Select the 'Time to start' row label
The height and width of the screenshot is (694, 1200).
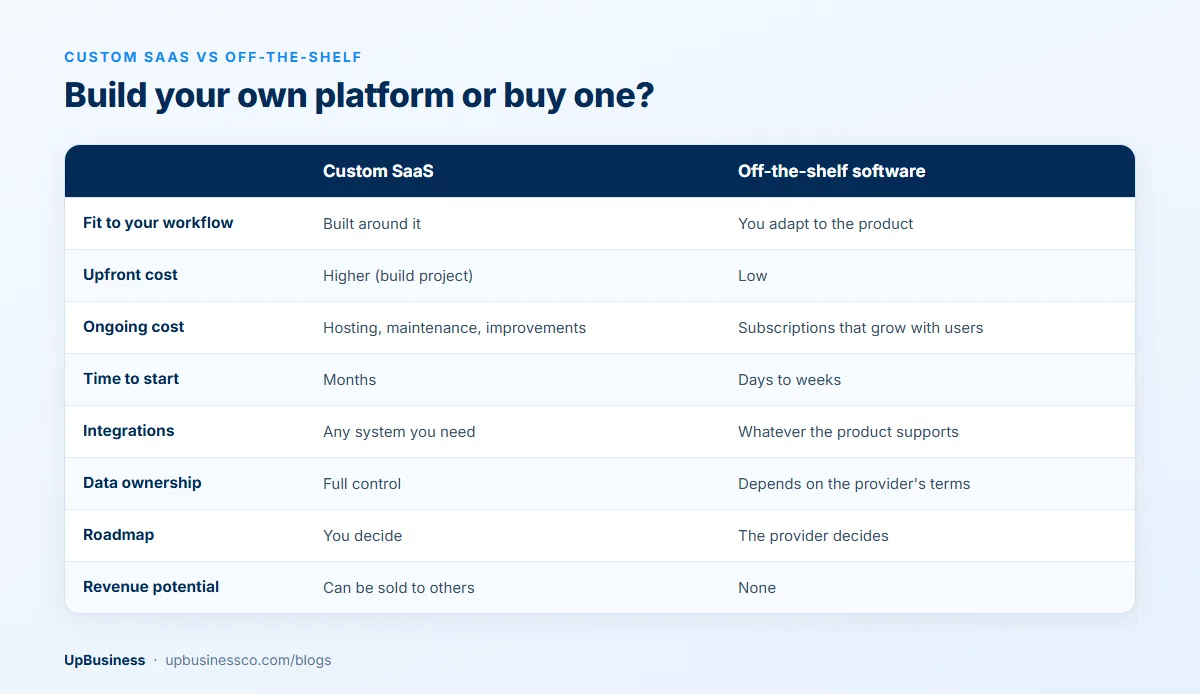click(x=131, y=379)
